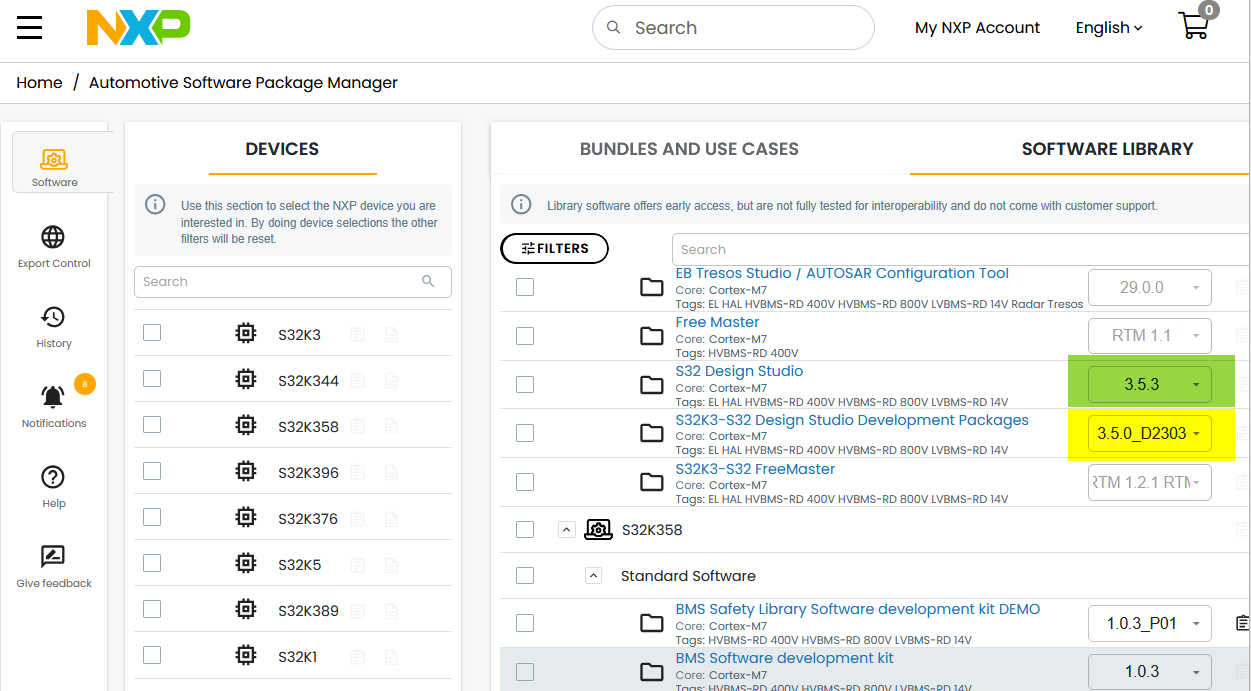Image resolution: width=1251 pixels, height=691 pixels.
Task: Open the S32 Design Studio link
Action: [739, 371]
